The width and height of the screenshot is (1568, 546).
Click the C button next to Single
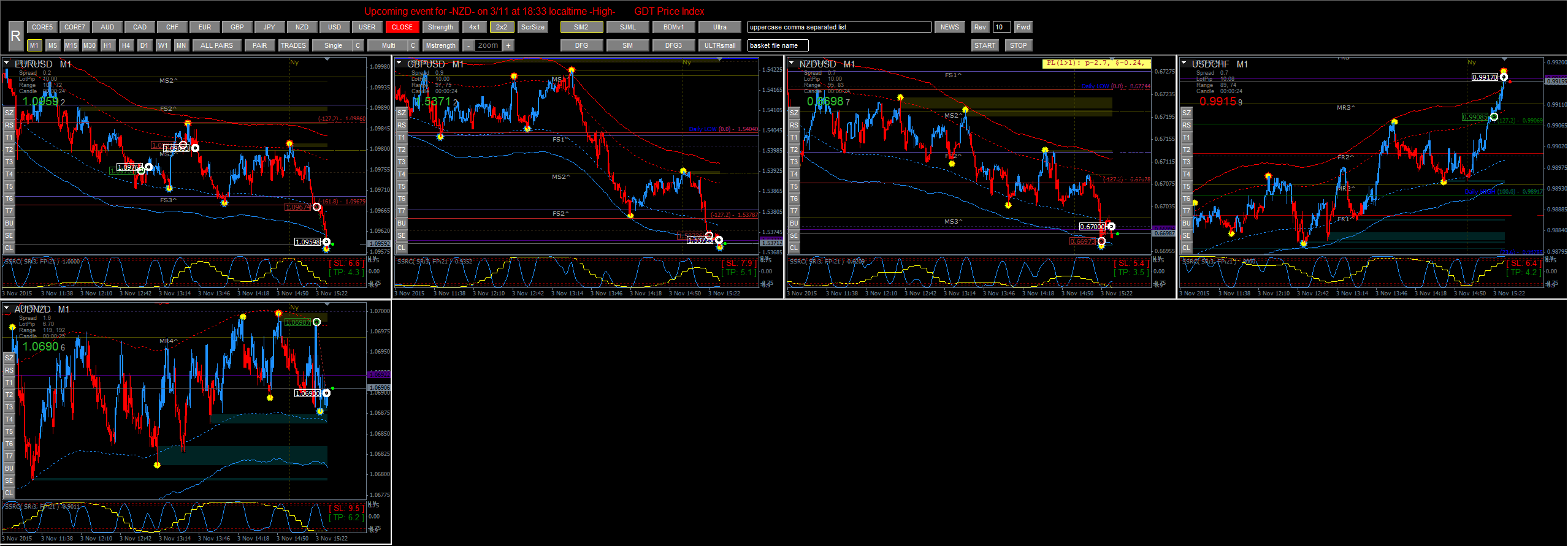pyautogui.click(x=358, y=45)
